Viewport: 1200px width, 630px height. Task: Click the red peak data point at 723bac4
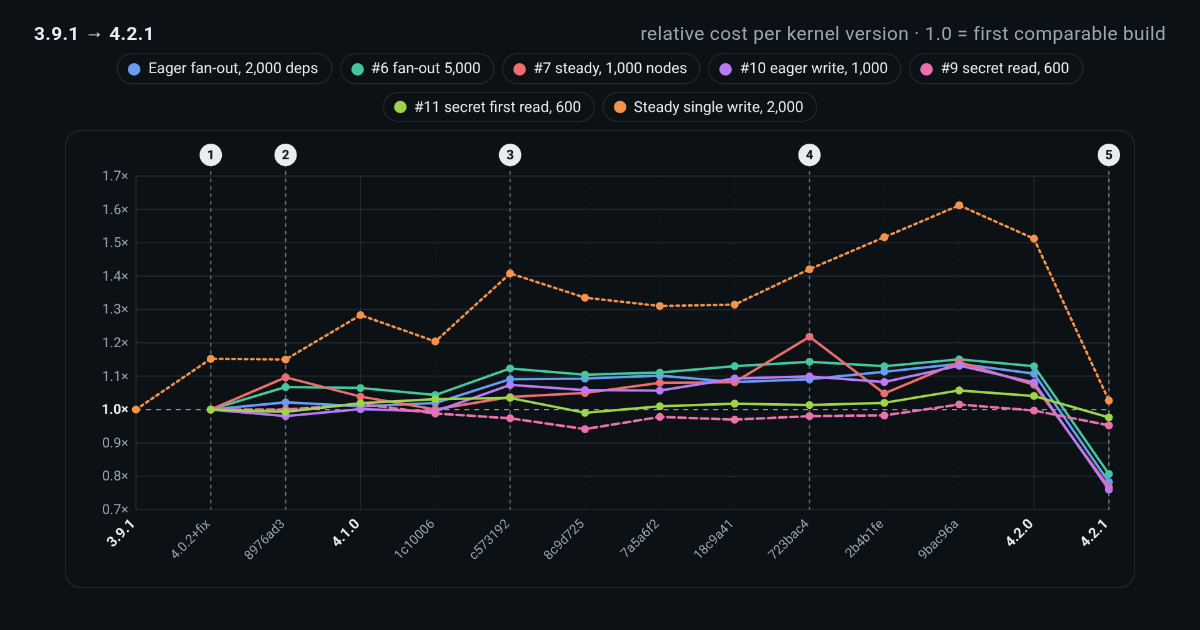pyautogui.click(x=809, y=336)
